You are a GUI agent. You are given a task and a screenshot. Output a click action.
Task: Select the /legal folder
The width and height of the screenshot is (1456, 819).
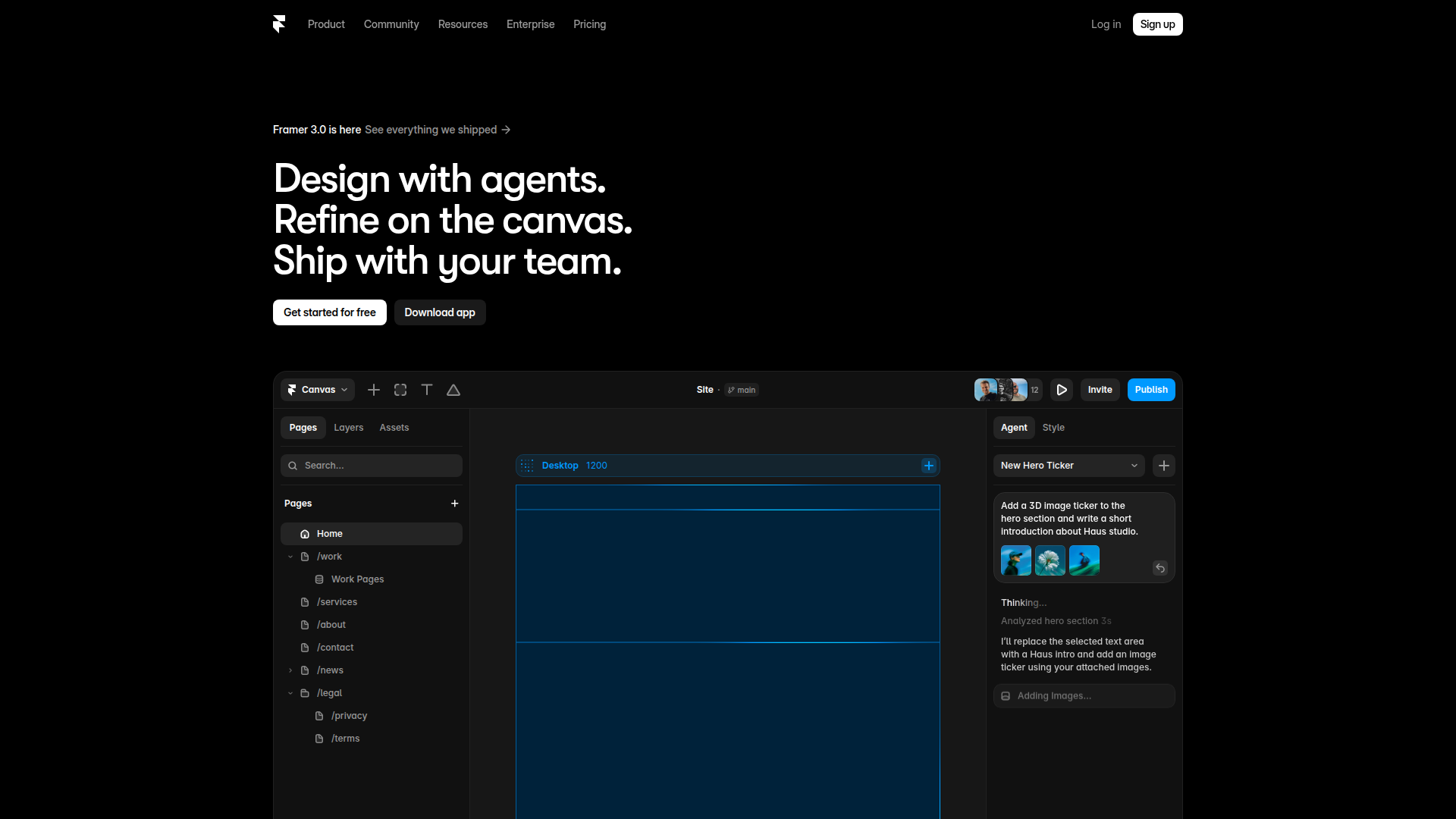tap(329, 693)
